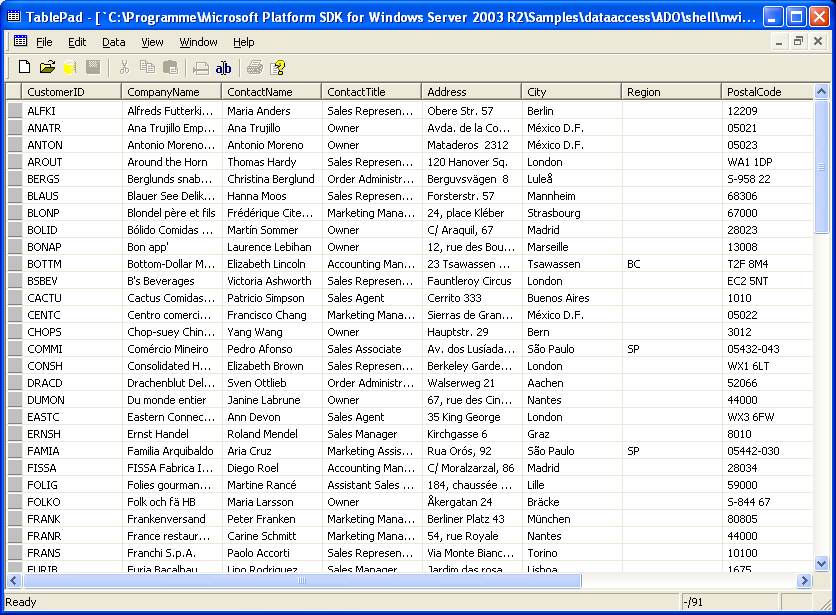This screenshot has width=836, height=615.
Task: Click the address '35 King George'
Action: pyautogui.click(x=464, y=417)
